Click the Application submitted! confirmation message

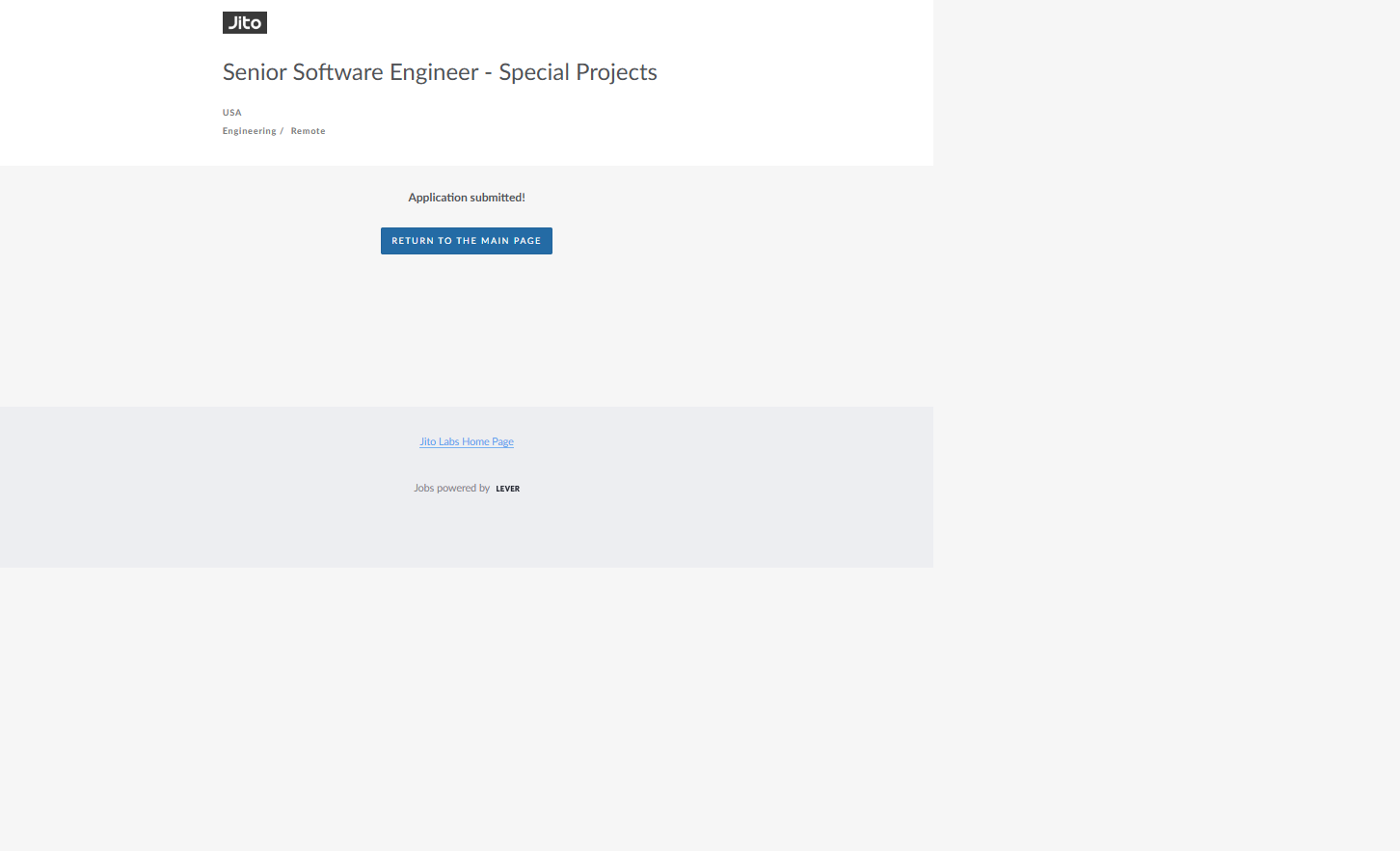[x=467, y=198]
